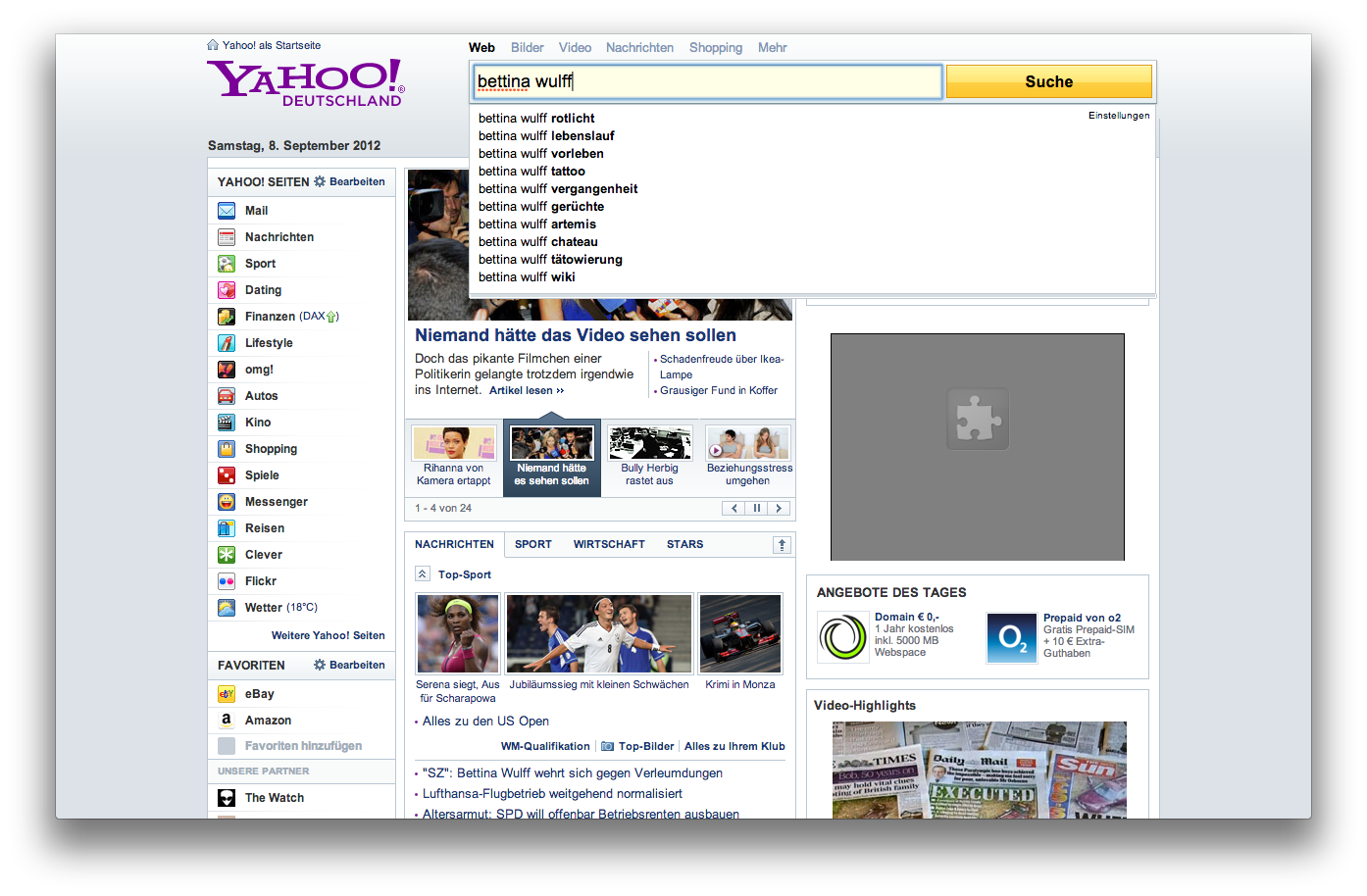Click the Yahoo! Deutschland logo
Image resolution: width=1367 pixels, height=896 pixels.
click(x=305, y=82)
